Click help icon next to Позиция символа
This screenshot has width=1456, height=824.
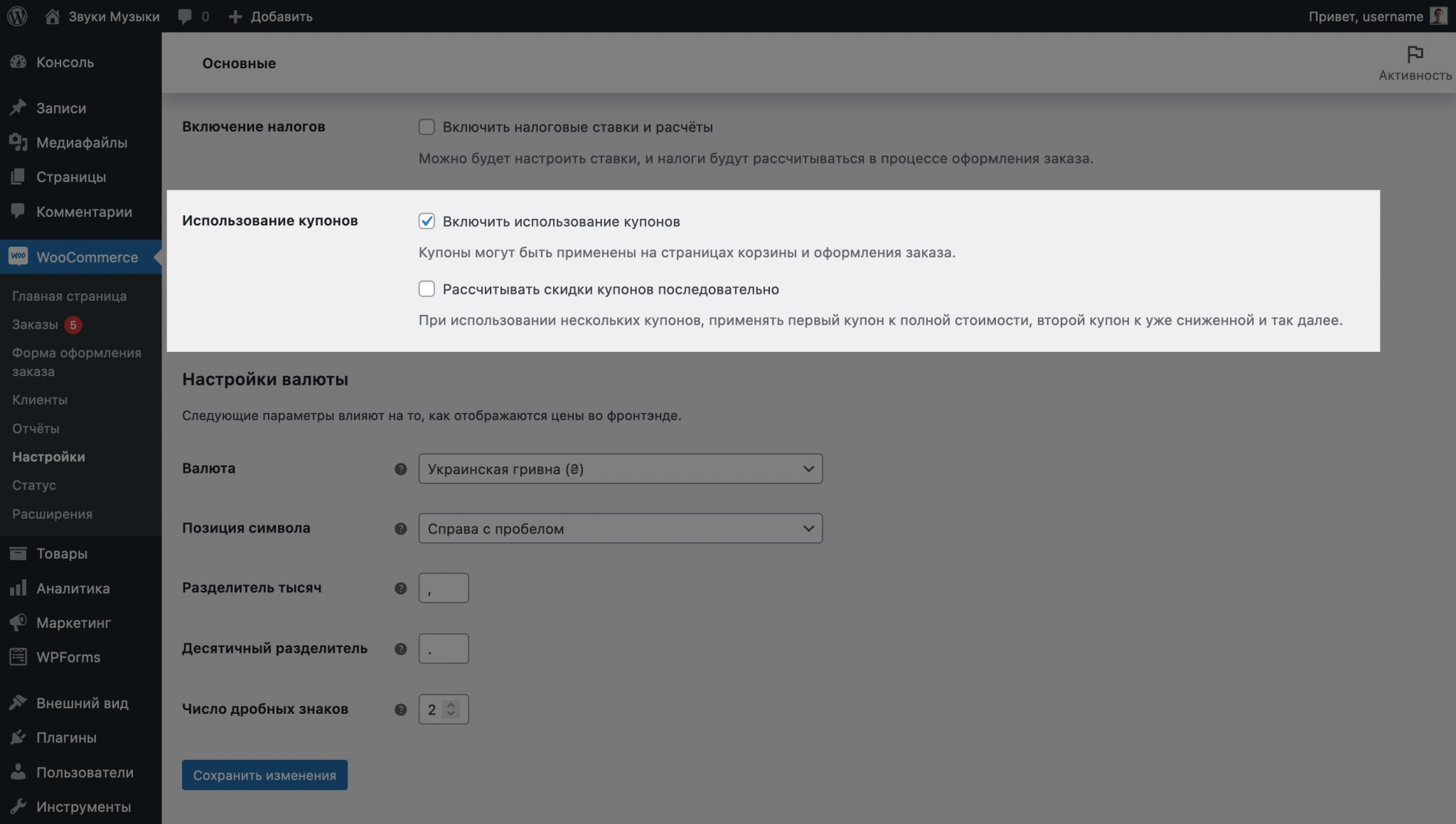[401, 528]
